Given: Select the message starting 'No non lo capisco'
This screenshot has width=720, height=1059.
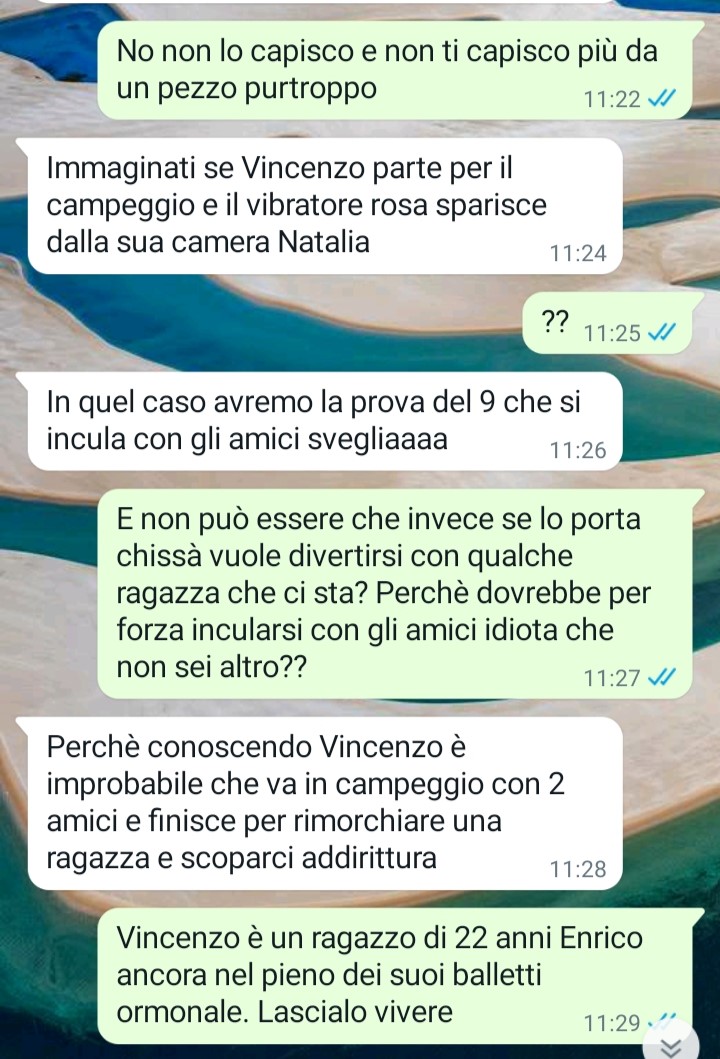Looking at the screenshot, I should [x=395, y=70].
